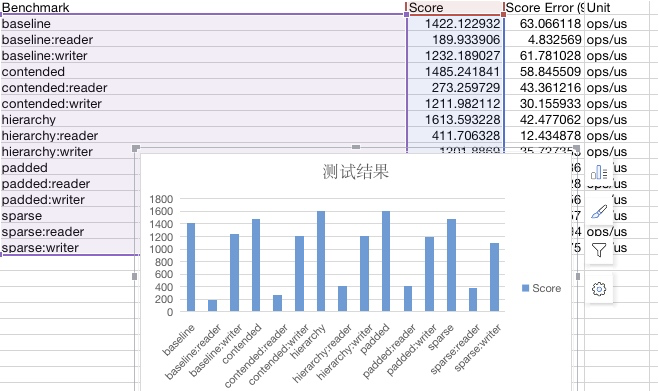Select the hierarchy:reader cell
659x391 pixels.
pos(203,135)
